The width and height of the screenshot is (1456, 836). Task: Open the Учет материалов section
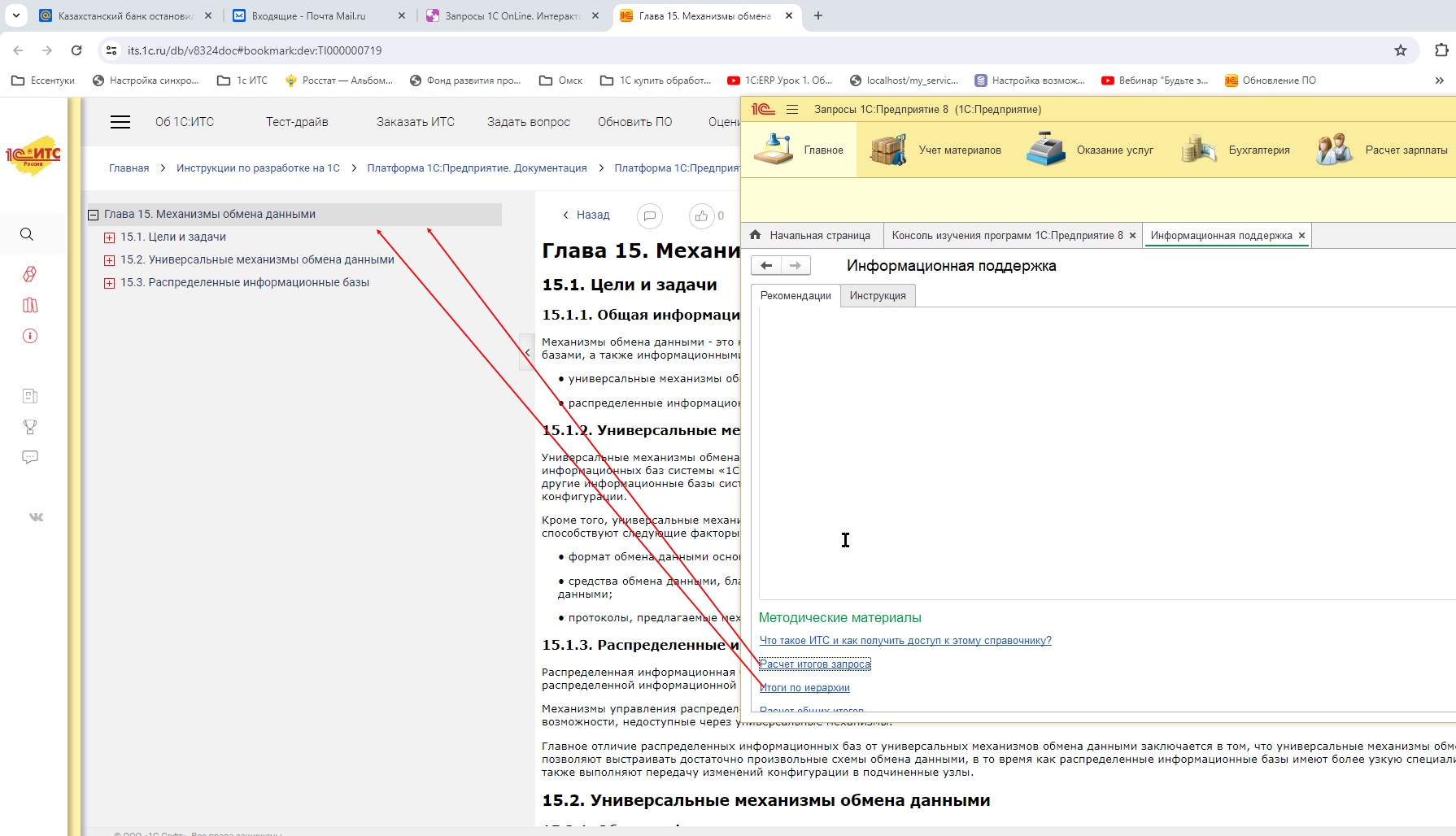[x=936, y=150]
